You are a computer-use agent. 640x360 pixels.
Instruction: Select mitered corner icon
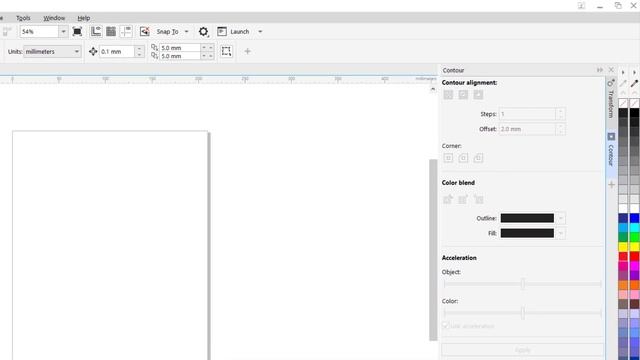[x=448, y=158]
